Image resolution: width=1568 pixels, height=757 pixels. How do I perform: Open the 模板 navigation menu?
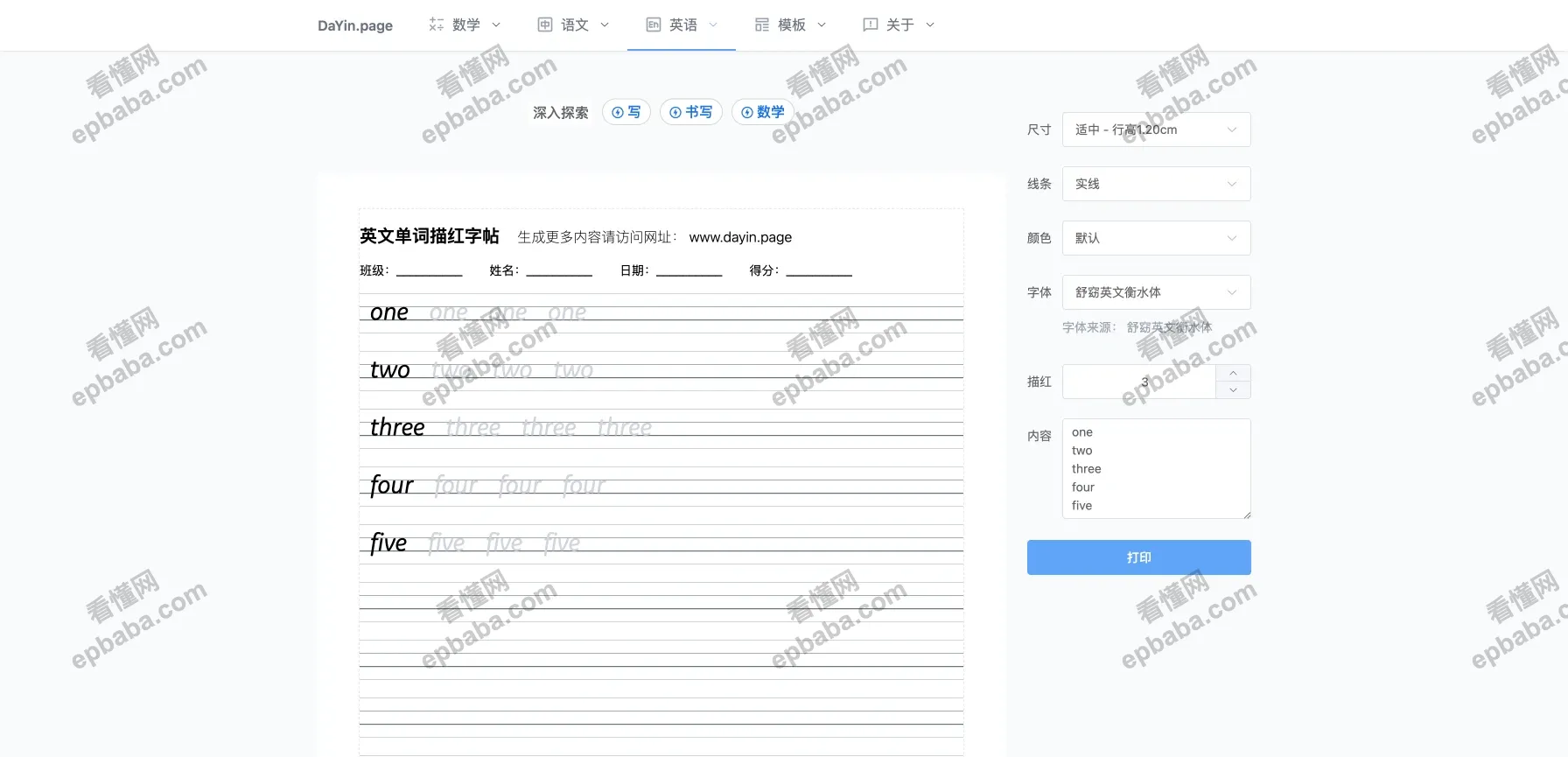790,25
